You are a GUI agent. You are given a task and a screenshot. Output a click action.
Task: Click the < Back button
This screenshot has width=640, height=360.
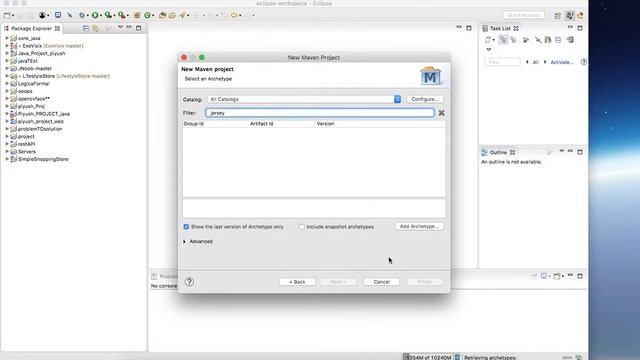point(297,282)
